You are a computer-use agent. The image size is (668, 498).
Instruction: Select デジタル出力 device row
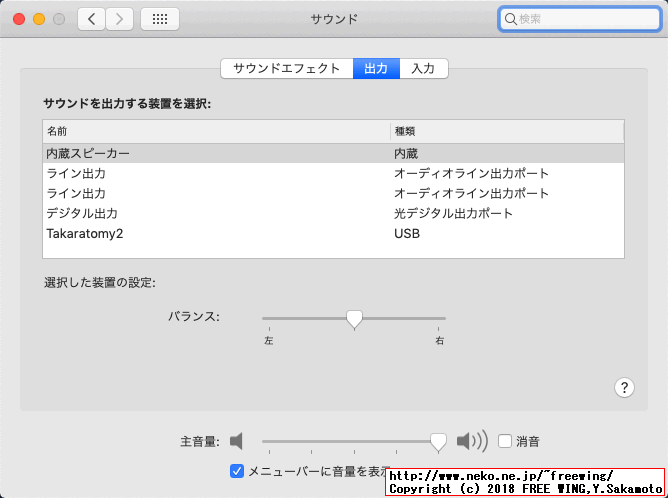334,213
